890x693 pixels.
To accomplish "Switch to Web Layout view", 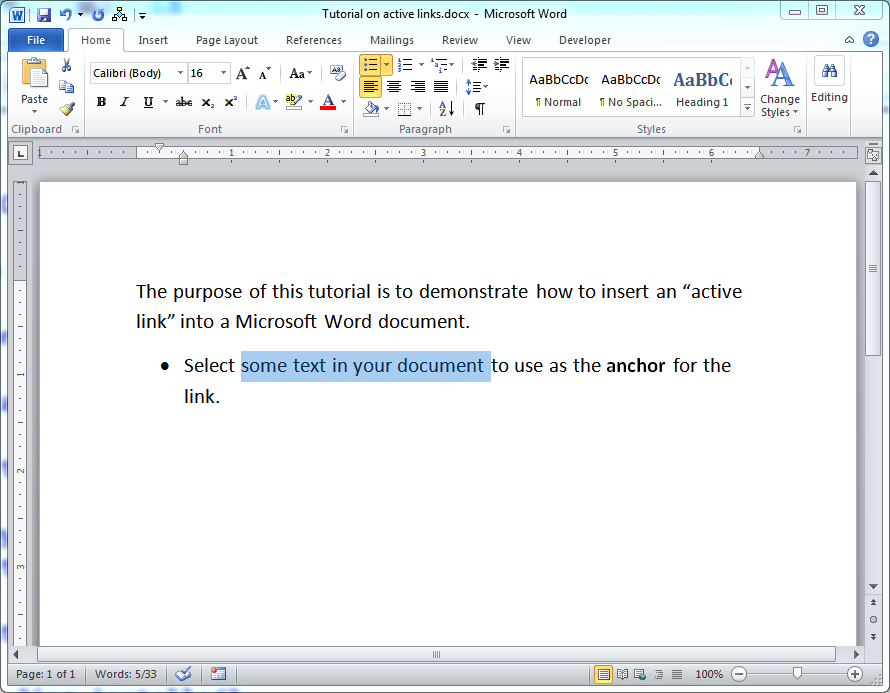I will point(640,674).
